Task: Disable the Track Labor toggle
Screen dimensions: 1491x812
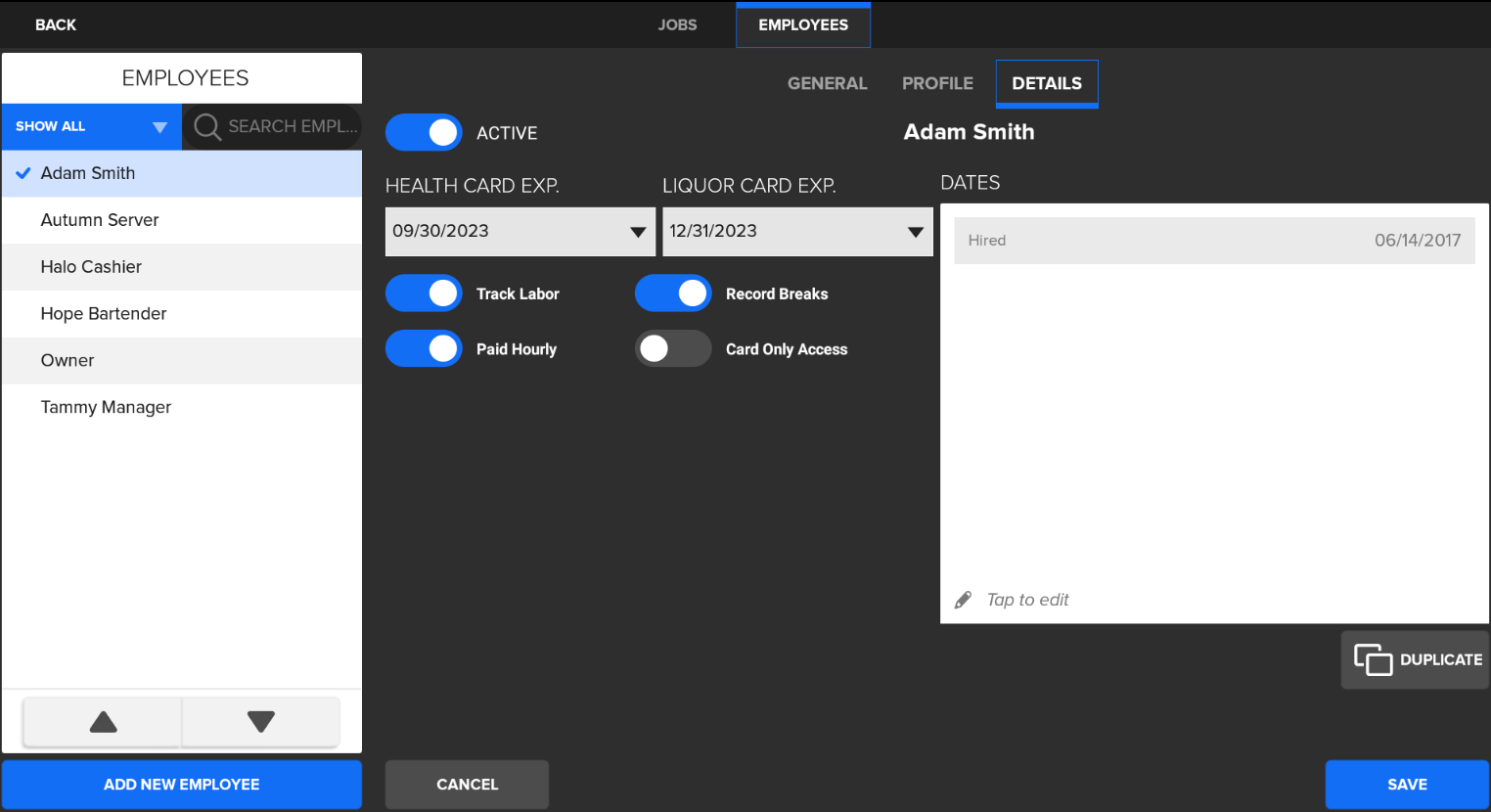Action: coord(424,293)
